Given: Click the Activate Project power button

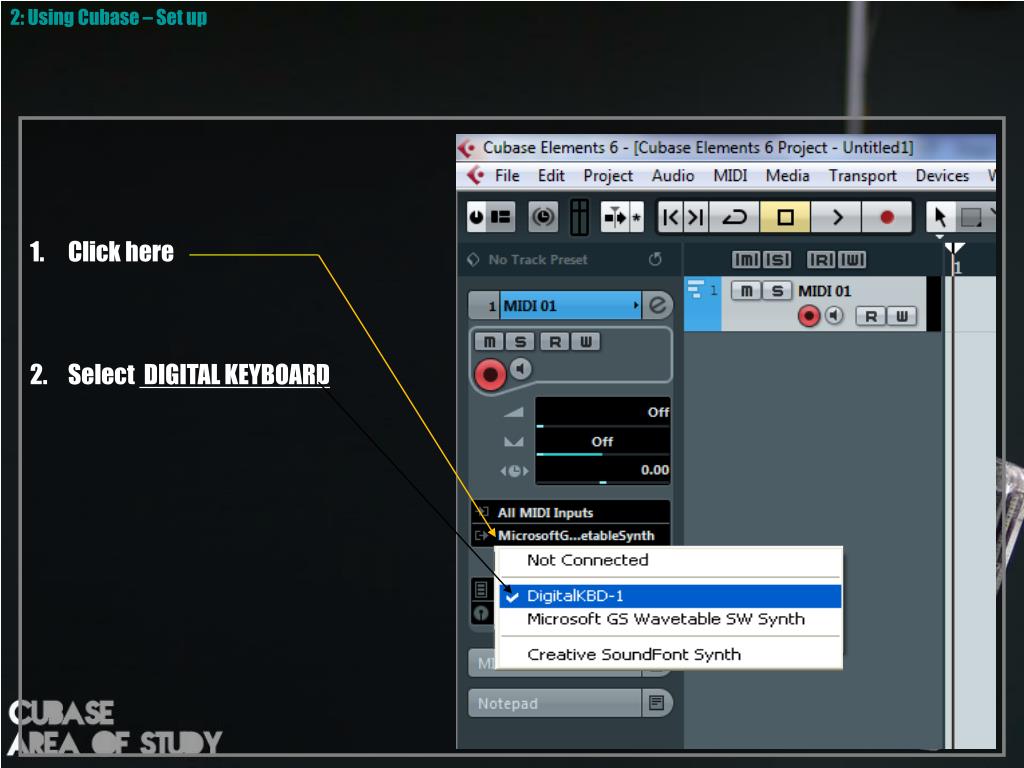Looking at the screenshot, I should click(477, 217).
